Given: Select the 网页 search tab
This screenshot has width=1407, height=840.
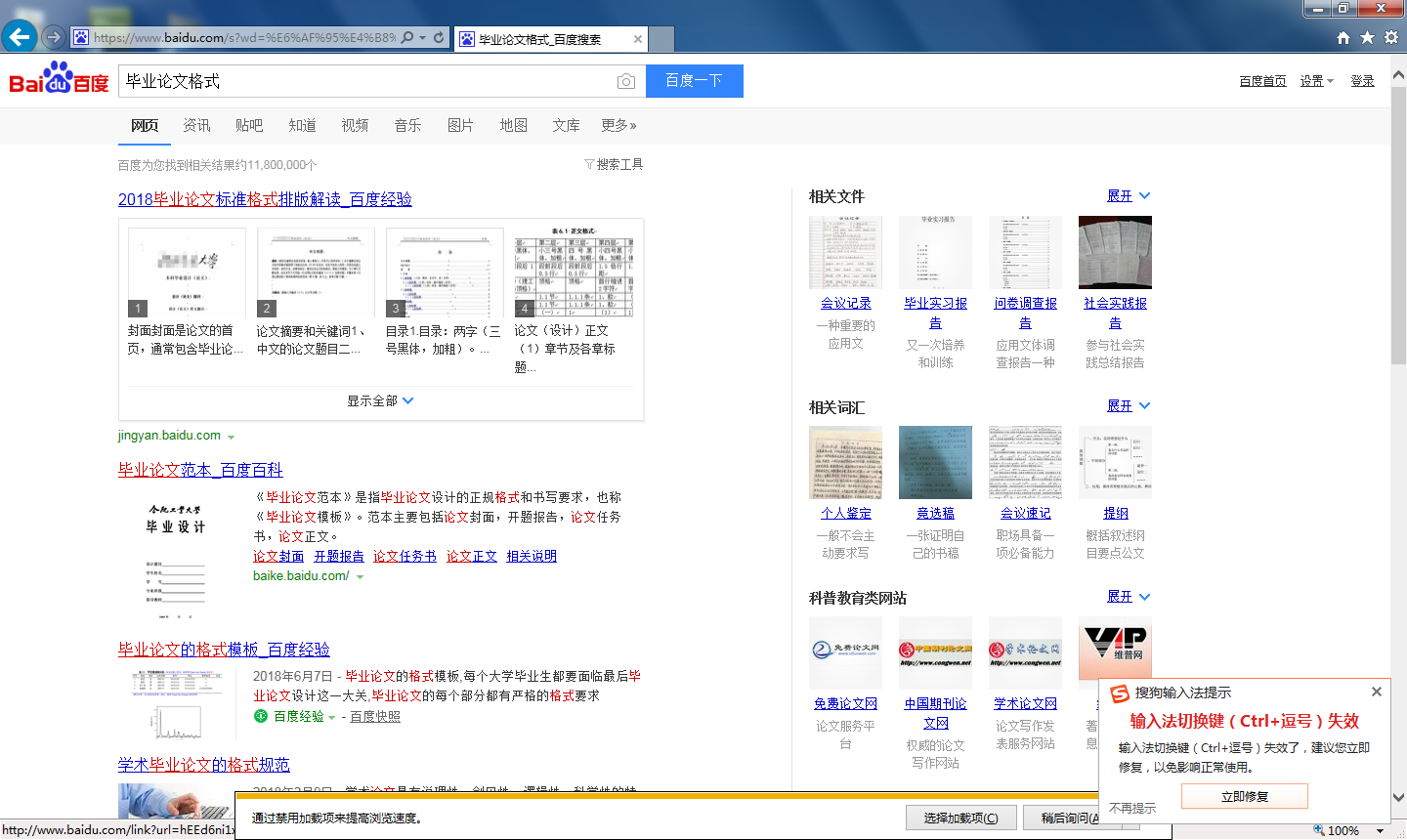Looking at the screenshot, I should pos(145,125).
